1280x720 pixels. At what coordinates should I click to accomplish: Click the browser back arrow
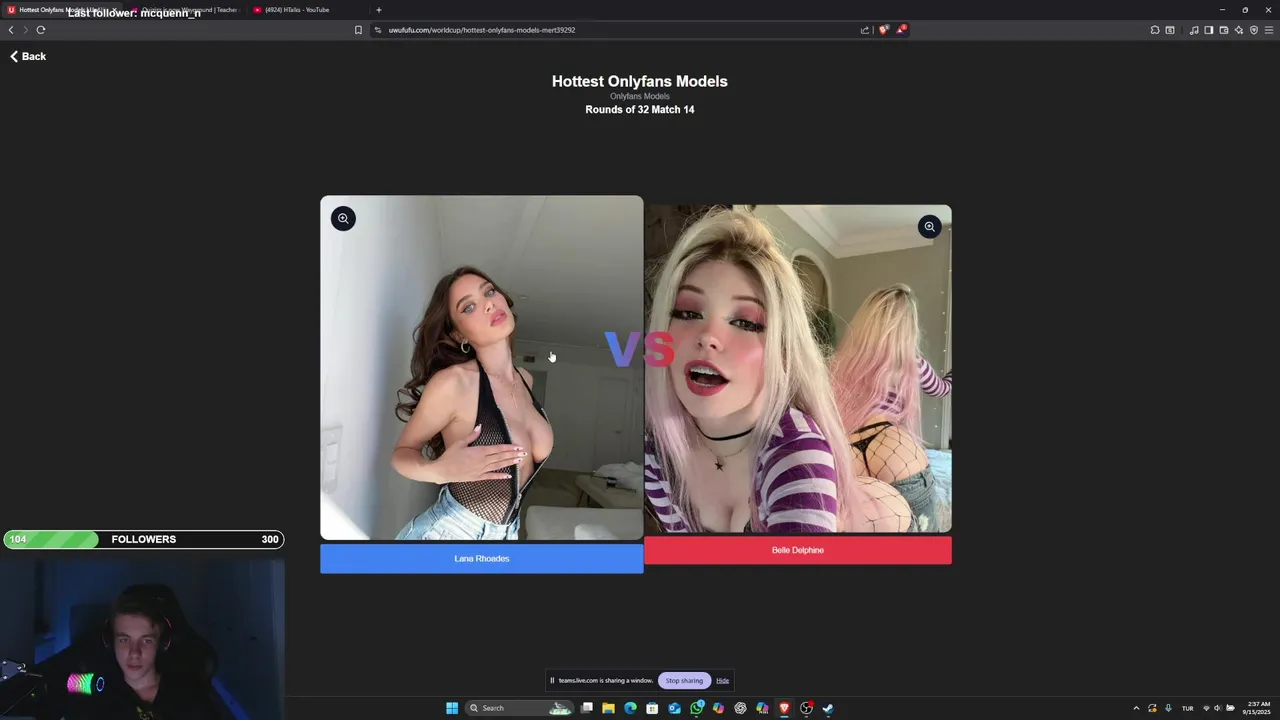pyautogui.click(x=11, y=30)
